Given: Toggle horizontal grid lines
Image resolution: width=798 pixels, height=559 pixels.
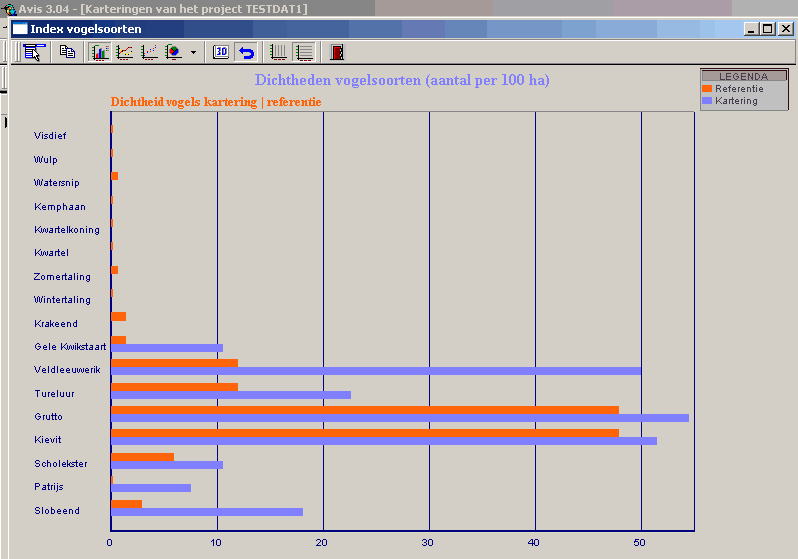Looking at the screenshot, I should (x=304, y=52).
